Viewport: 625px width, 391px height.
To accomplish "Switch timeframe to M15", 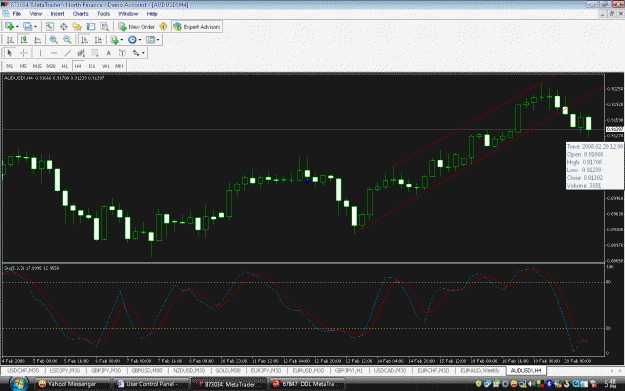I will [37, 66].
